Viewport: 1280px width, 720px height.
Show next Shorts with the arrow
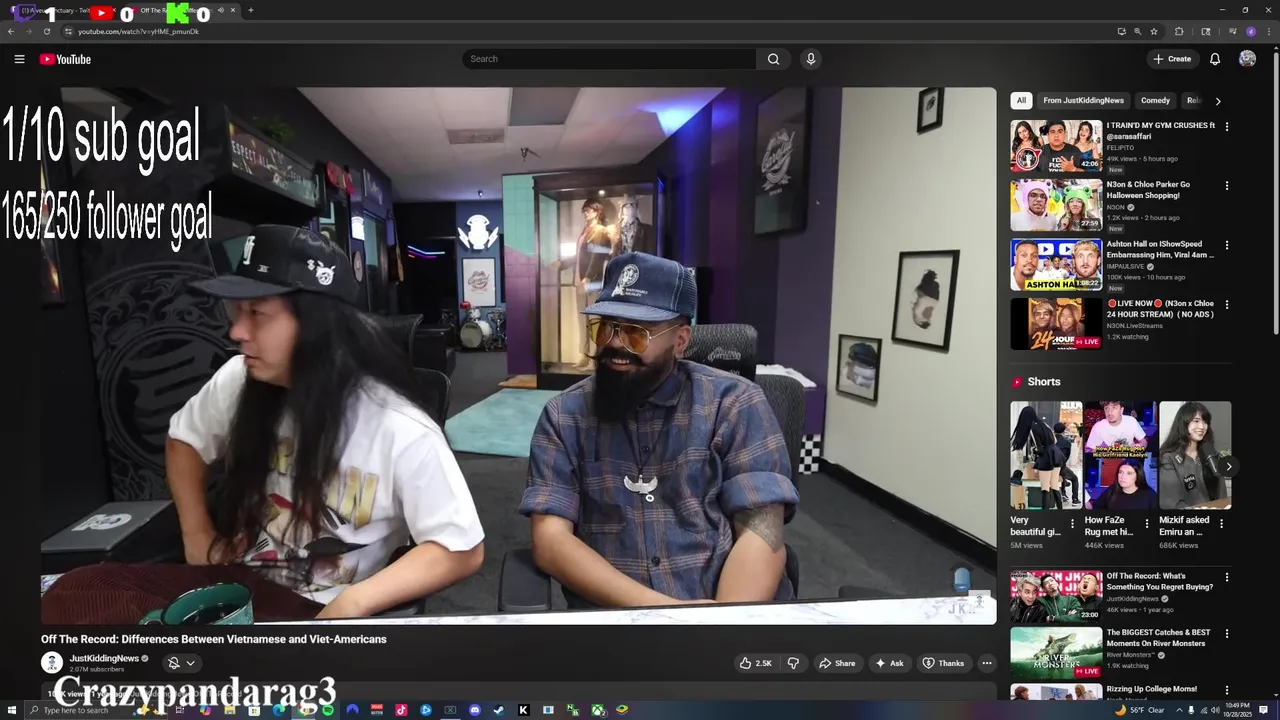1228,466
